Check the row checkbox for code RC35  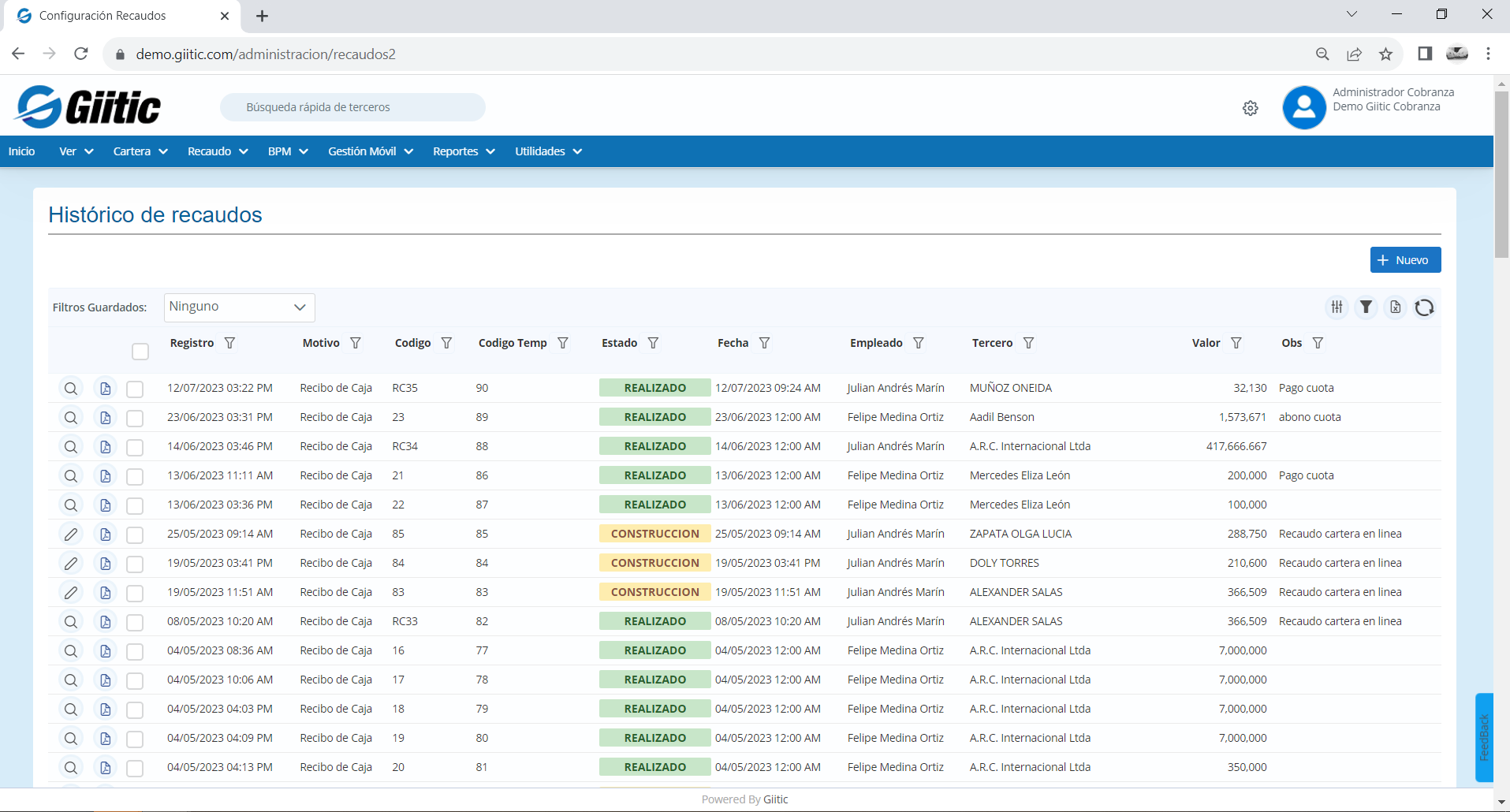(135, 389)
